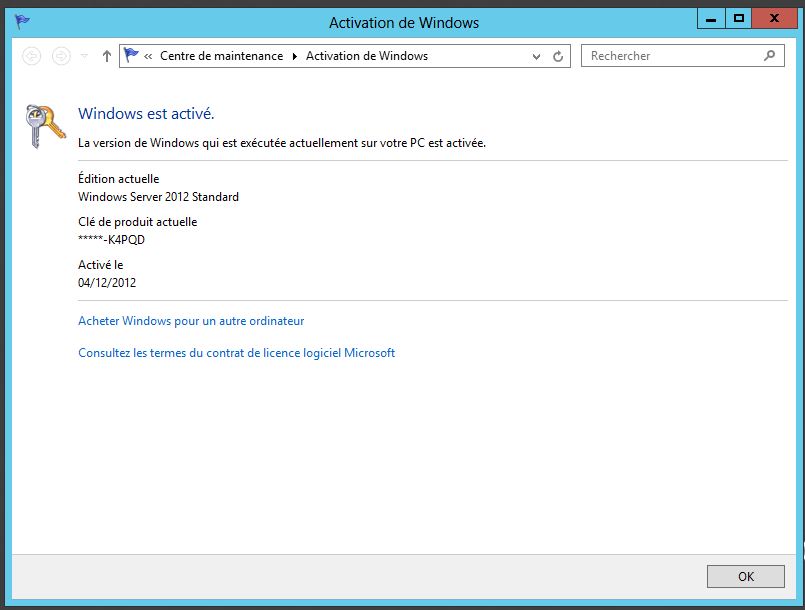Maximize the Activation de Windows window
Image resolution: width=805 pixels, height=610 pixels.
(739, 17)
